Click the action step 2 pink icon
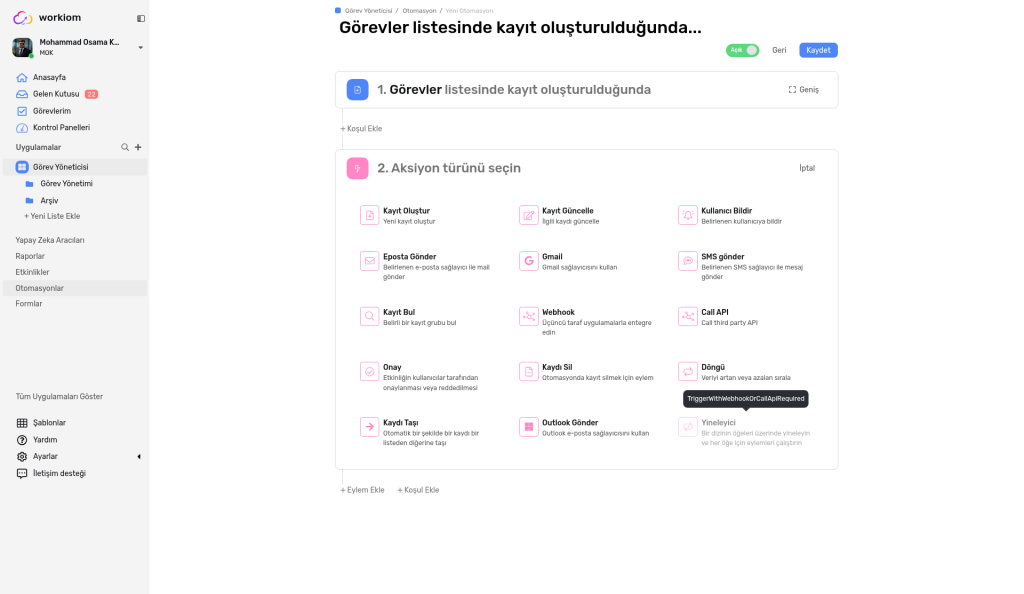This screenshot has height=594, width=1024. (357, 168)
